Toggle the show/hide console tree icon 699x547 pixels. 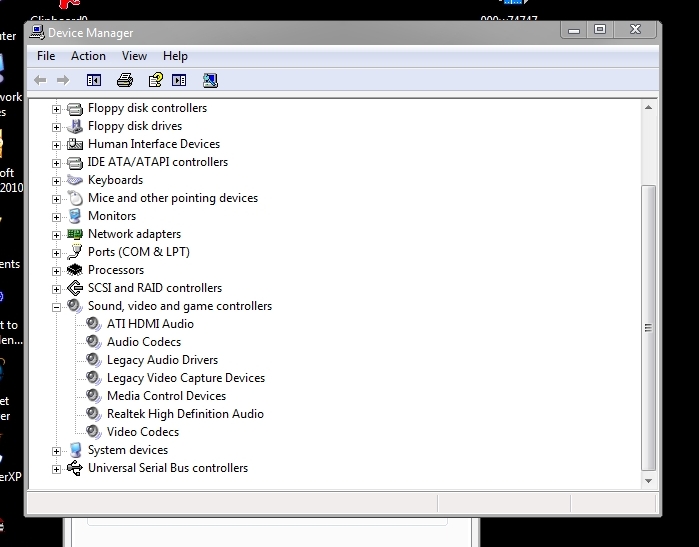[94, 80]
